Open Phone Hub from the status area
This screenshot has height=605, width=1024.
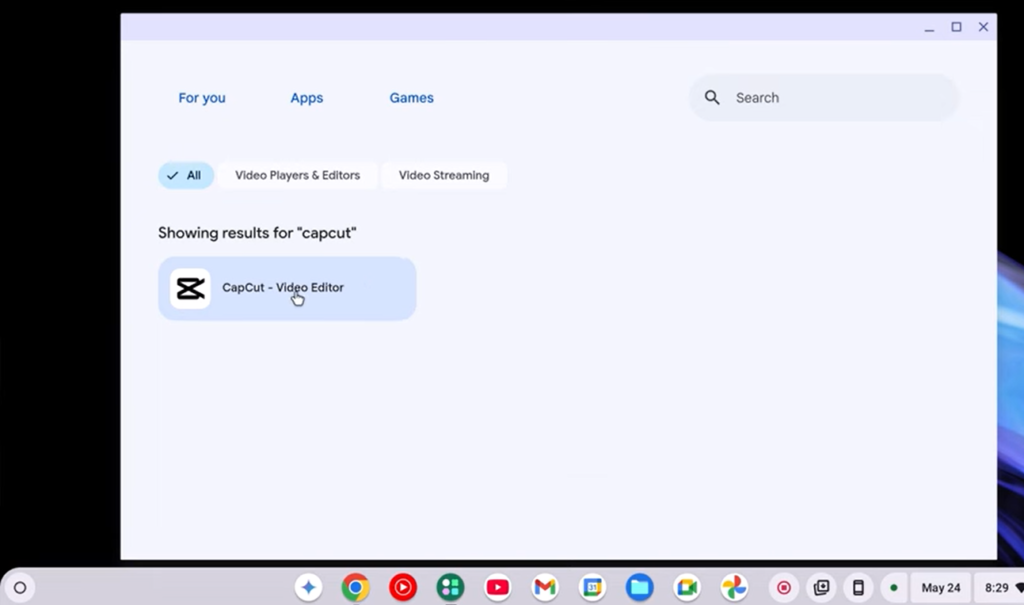point(858,587)
